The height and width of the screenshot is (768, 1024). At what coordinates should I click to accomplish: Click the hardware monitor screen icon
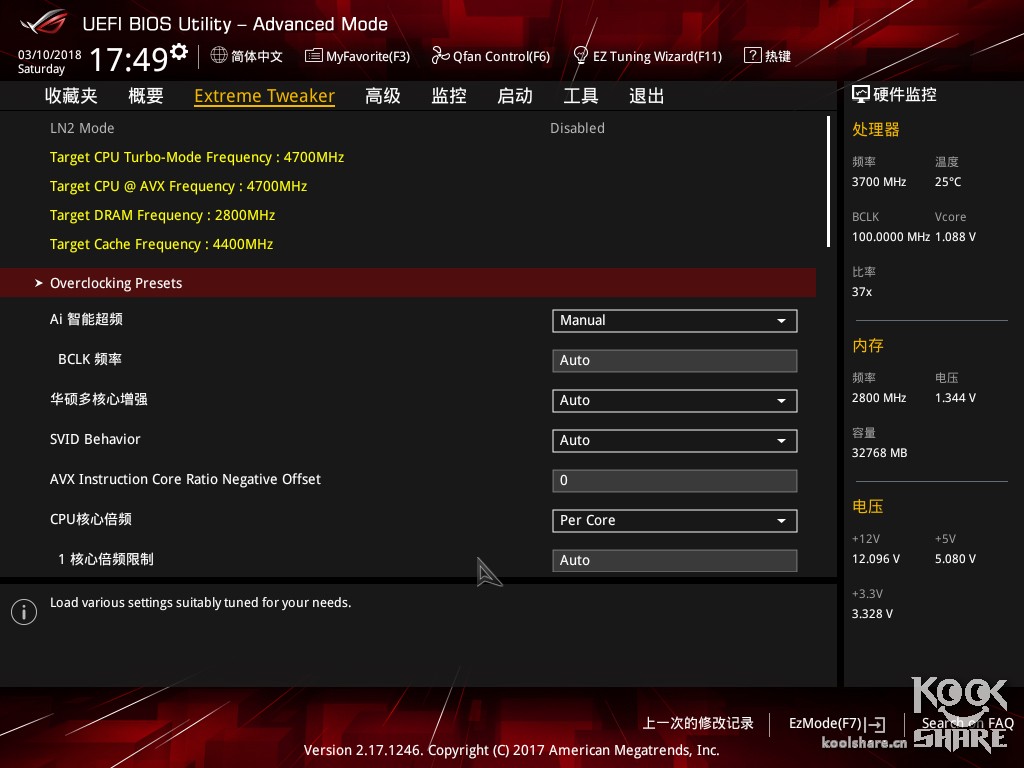click(x=861, y=95)
